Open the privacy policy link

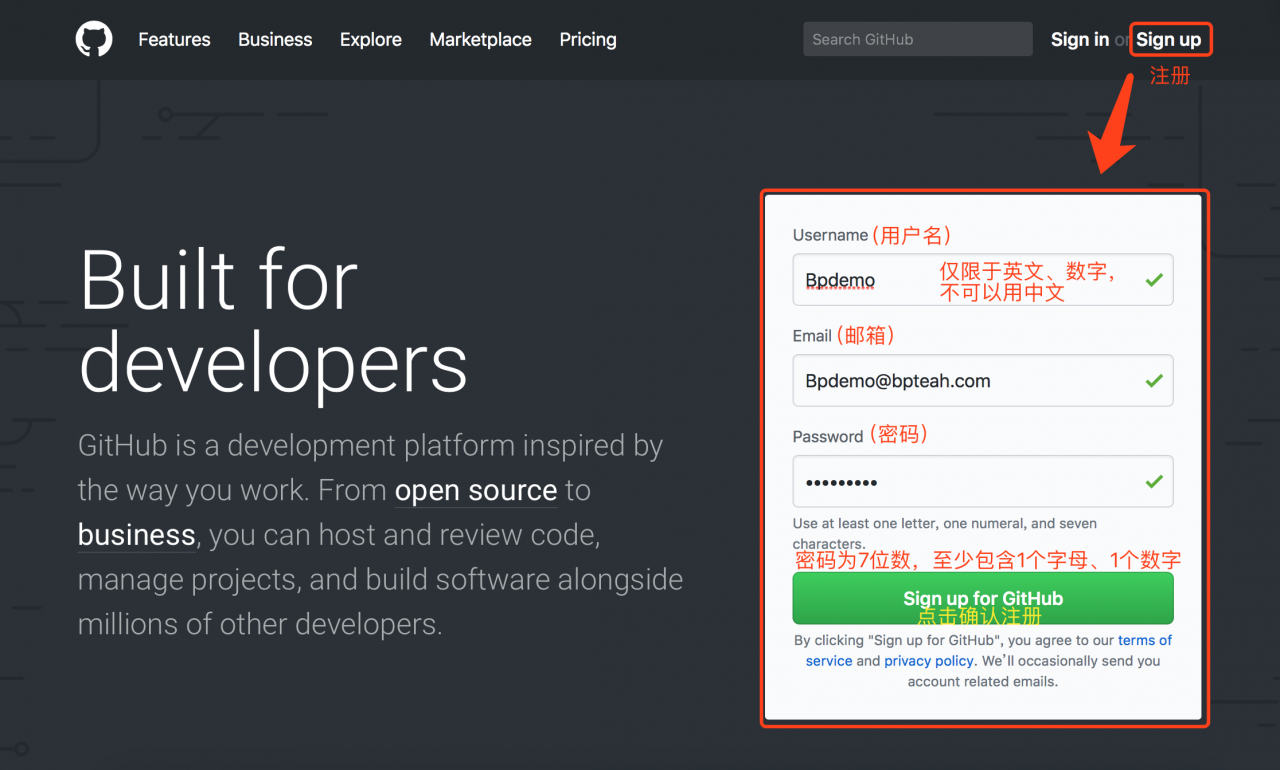[929, 661]
